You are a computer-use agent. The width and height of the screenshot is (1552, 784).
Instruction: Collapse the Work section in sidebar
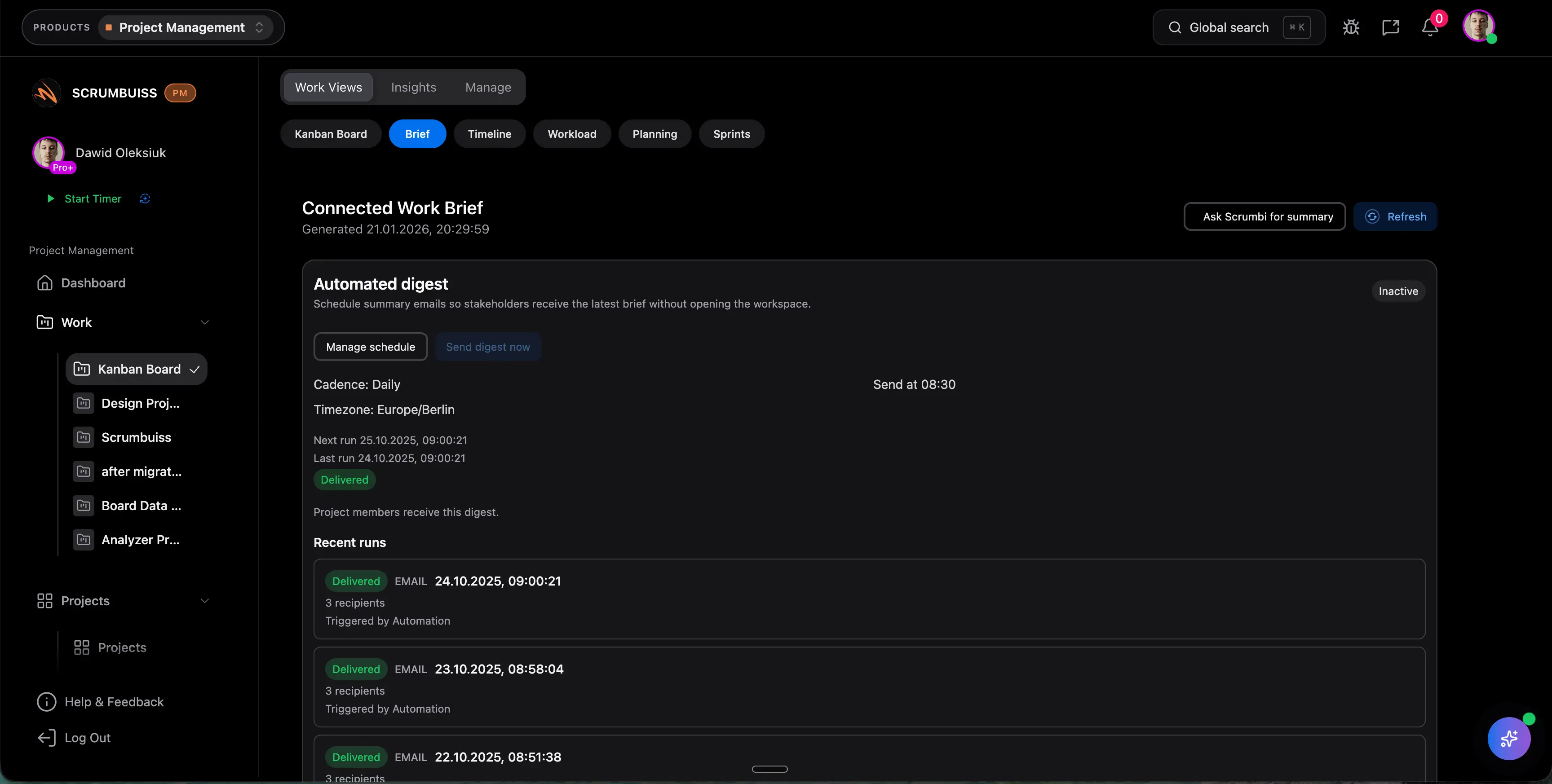pos(204,322)
